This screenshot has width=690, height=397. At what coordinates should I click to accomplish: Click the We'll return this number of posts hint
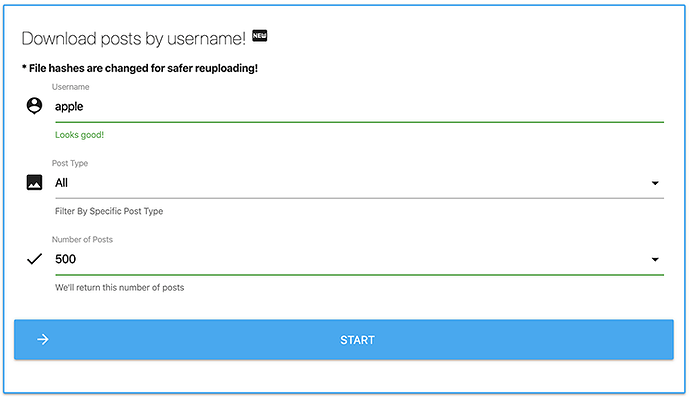120,287
